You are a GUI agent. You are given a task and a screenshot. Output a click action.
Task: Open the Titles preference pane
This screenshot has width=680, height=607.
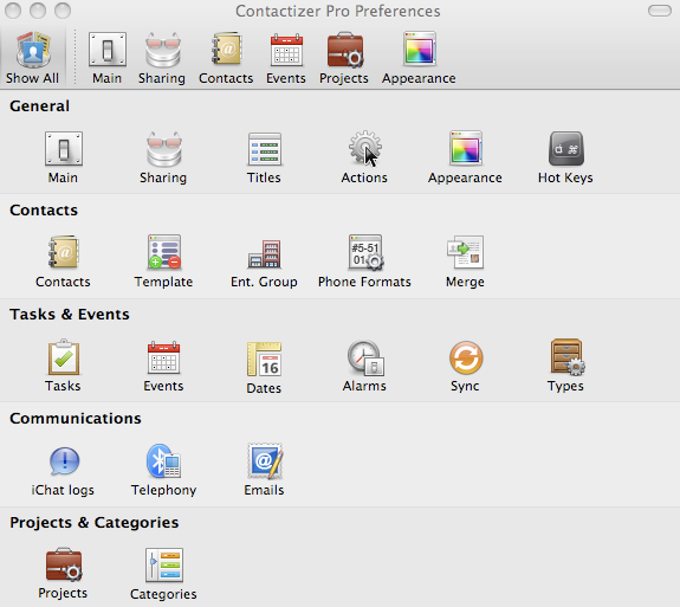point(264,157)
